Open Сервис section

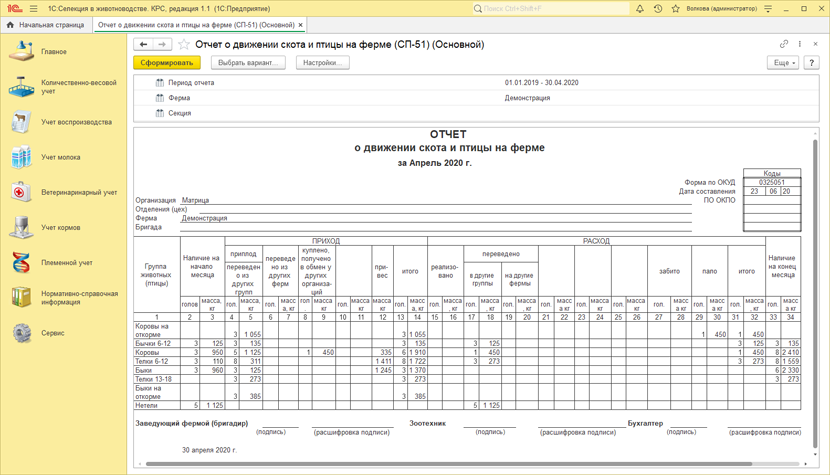(52, 333)
